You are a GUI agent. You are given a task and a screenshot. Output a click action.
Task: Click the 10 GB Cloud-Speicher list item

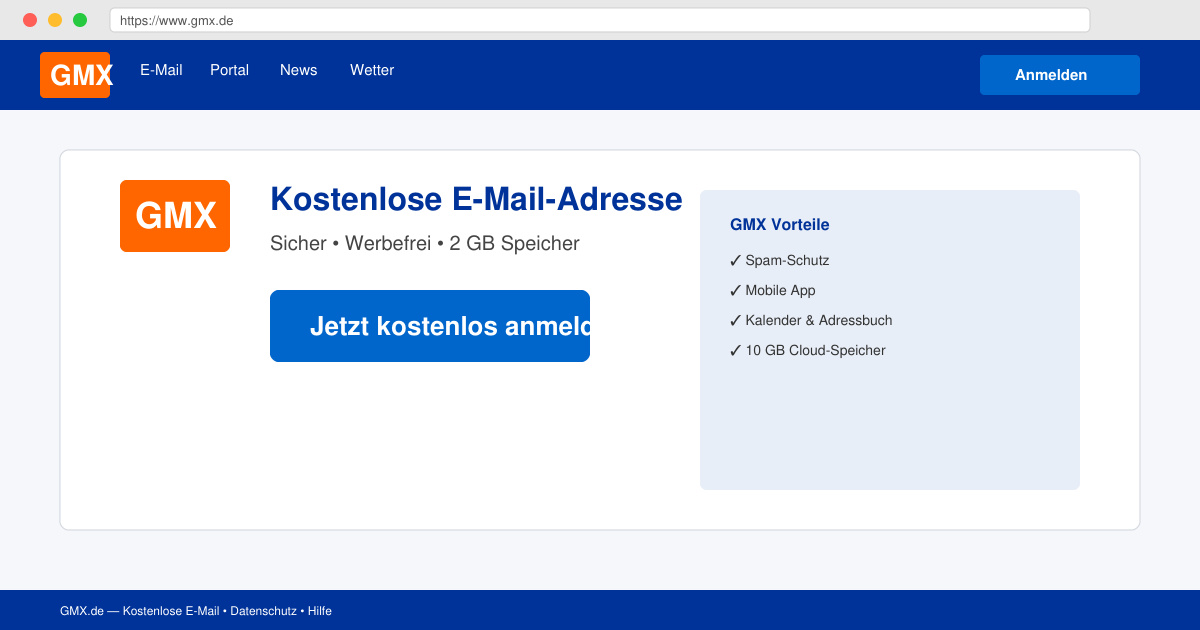808,351
